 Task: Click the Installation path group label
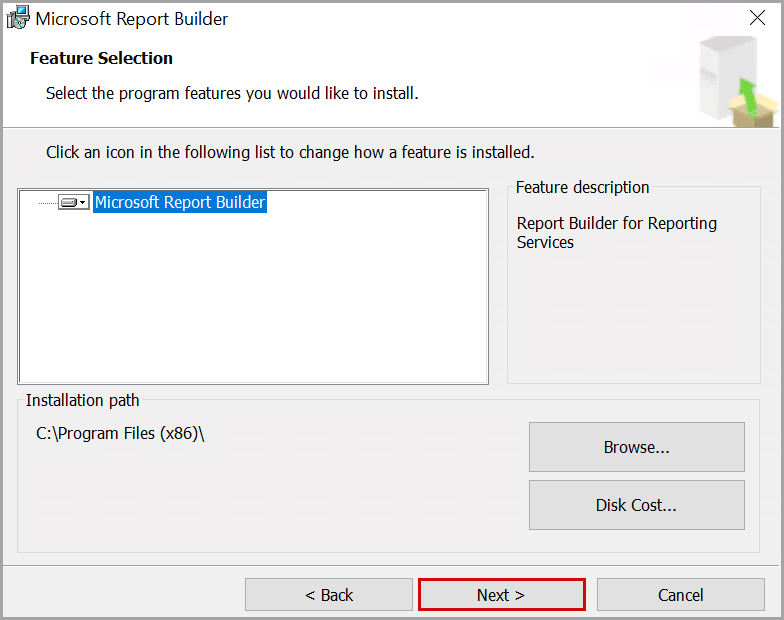tap(83, 400)
